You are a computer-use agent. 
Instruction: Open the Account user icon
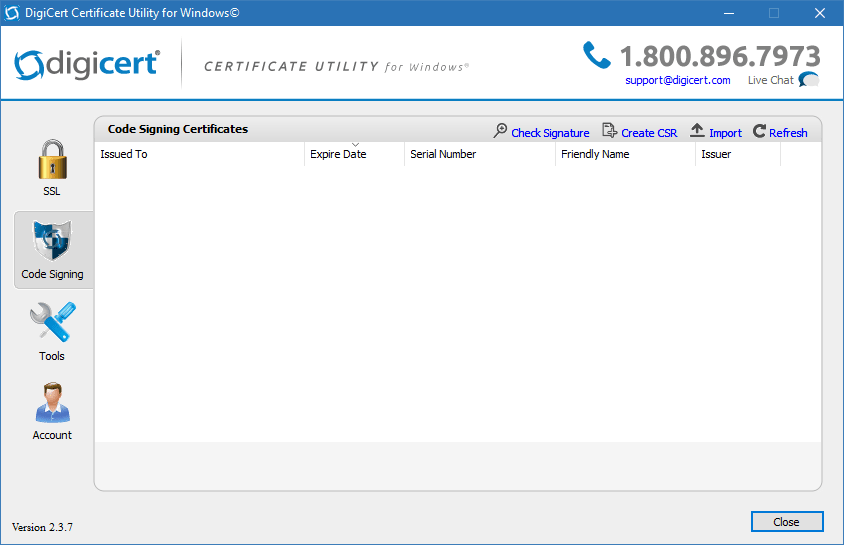(x=52, y=402)
